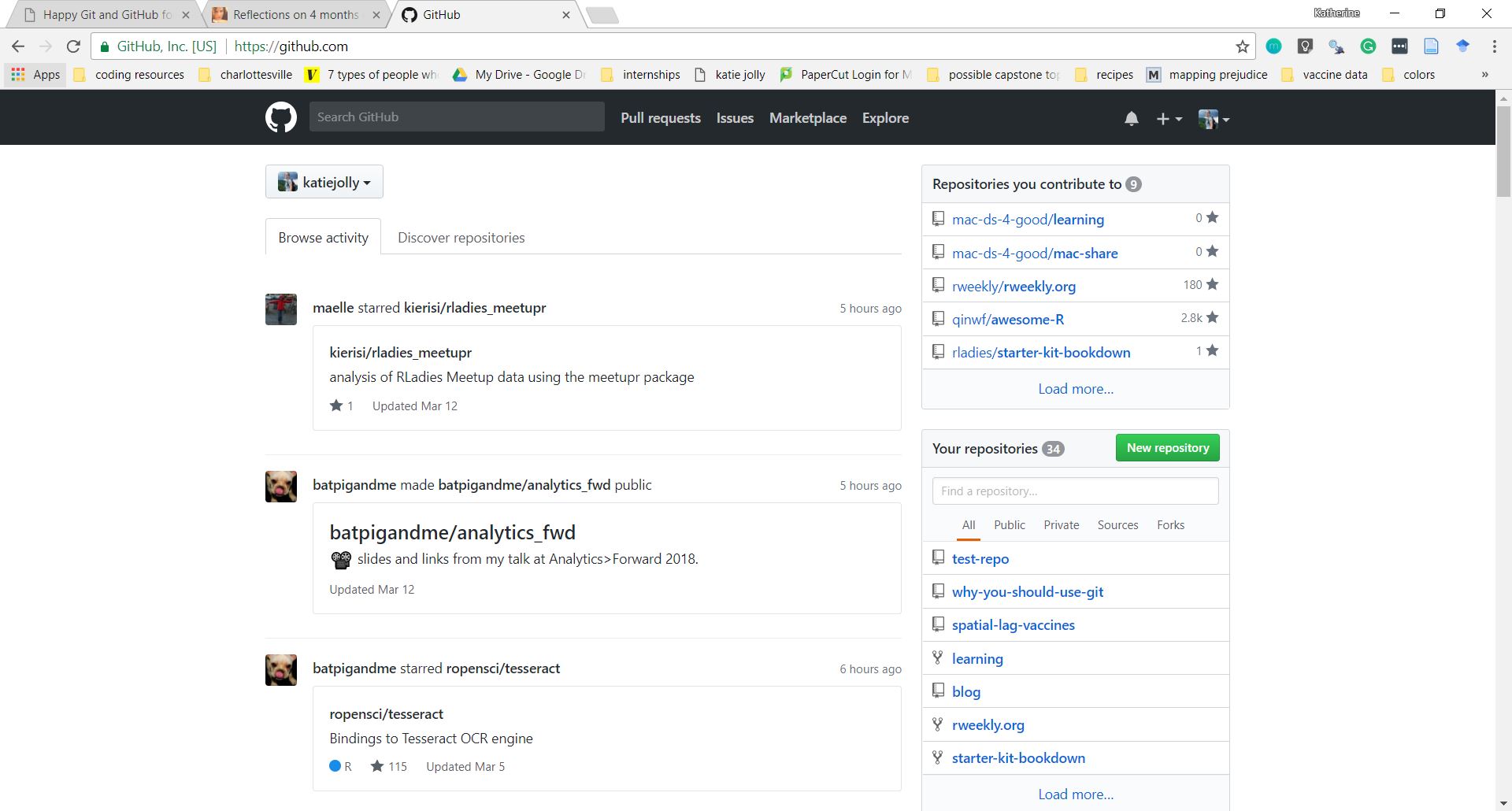Open the blog repository
This screenshot has height=811, width=1512.
click(x=966, y=691)
